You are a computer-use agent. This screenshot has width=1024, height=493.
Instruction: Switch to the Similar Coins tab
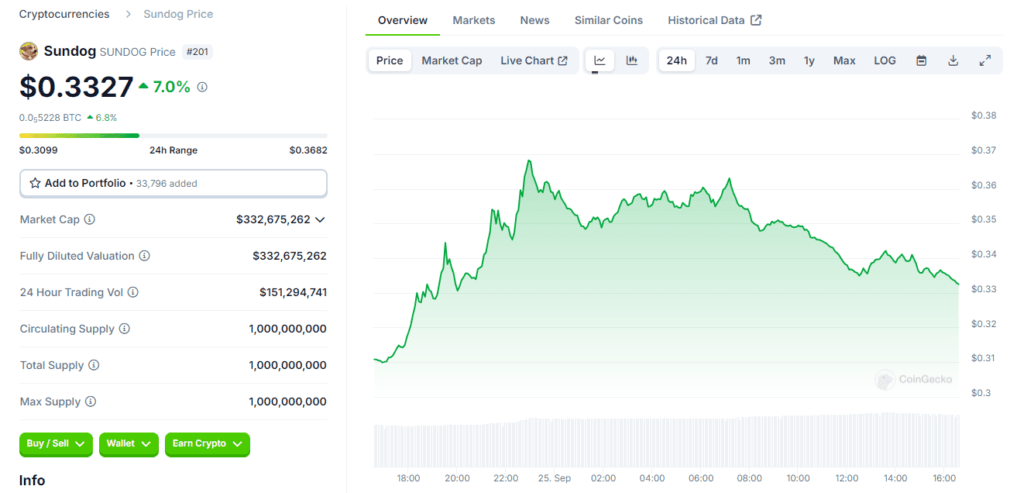click(608, 20)
